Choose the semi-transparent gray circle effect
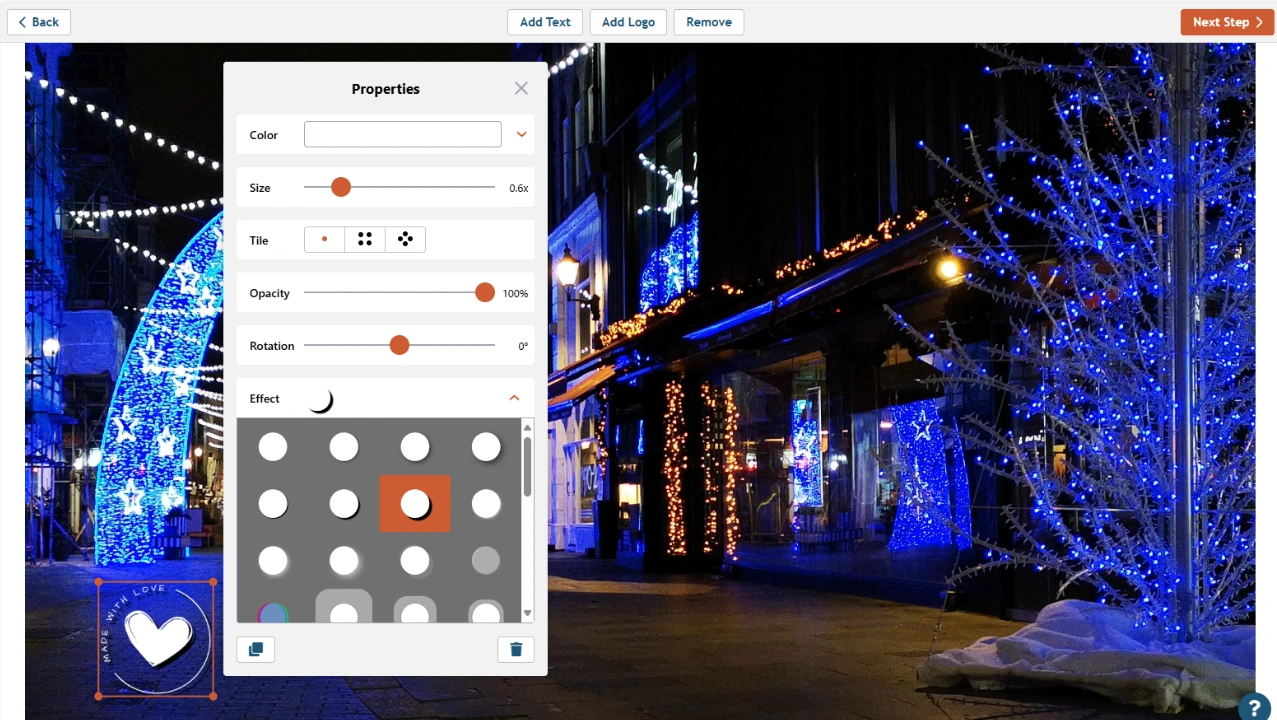Screen dimensions: 1277x720 click(x=486, y=560)
